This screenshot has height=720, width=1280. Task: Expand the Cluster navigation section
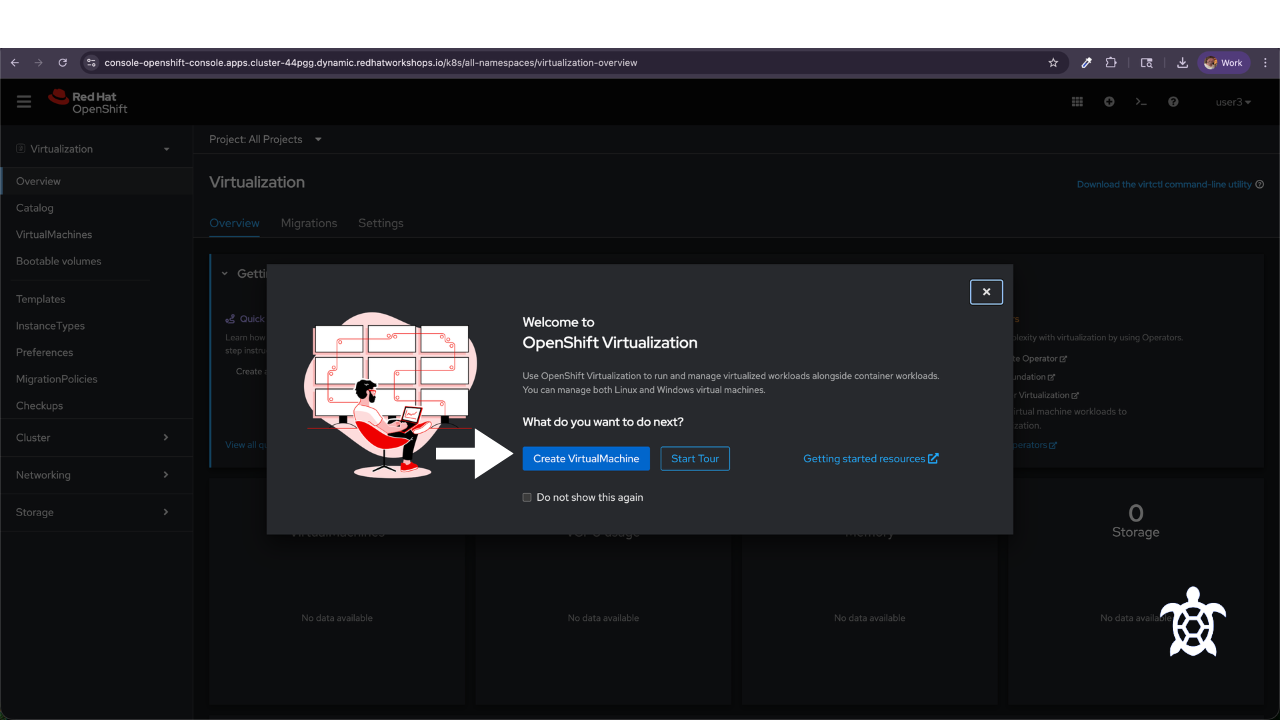pyautogui.click(x=96, y=437)
